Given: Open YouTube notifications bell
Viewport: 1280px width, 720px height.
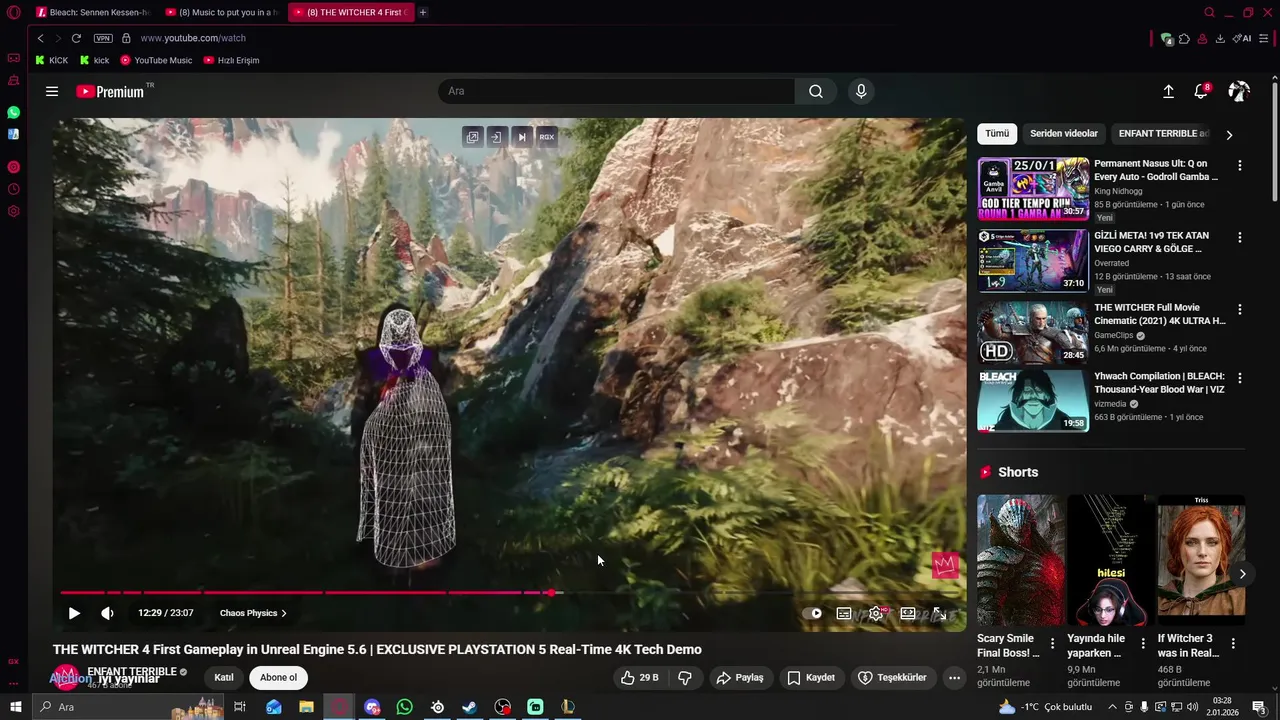Looking at the screenshot, I should coord(1201,91).
